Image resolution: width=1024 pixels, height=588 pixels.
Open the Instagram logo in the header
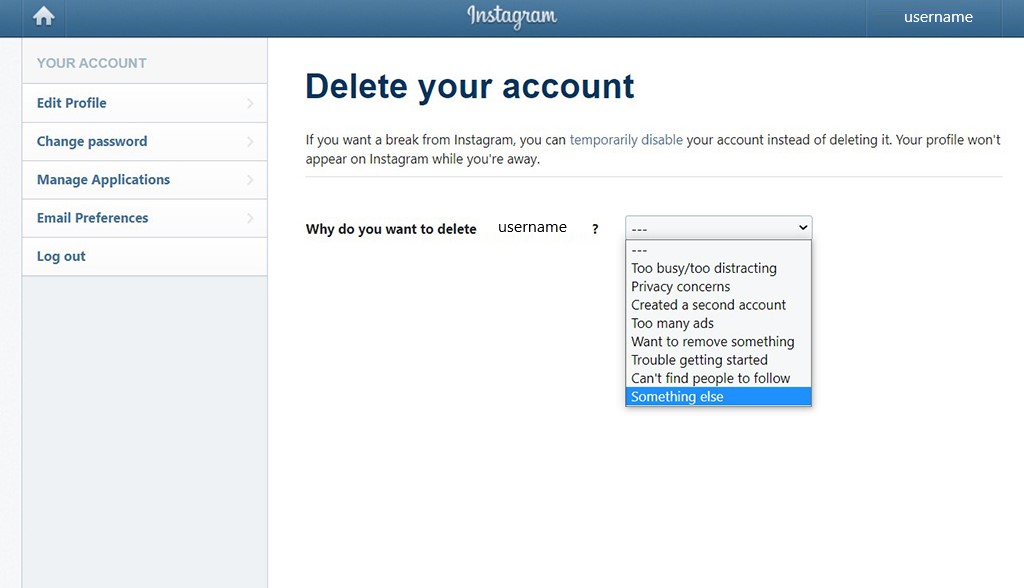(512, 16)
